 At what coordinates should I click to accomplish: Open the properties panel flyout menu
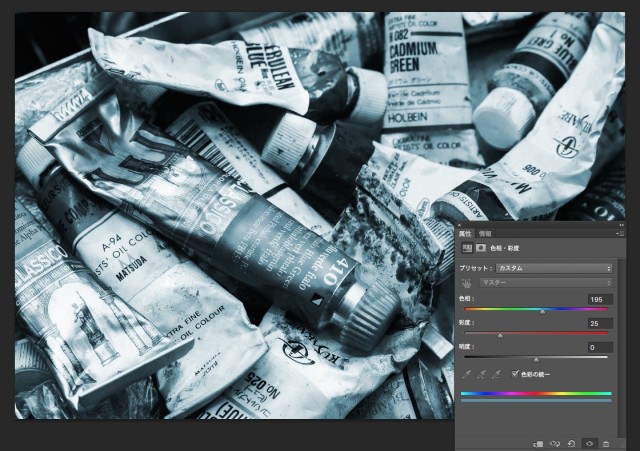[619, 233]
